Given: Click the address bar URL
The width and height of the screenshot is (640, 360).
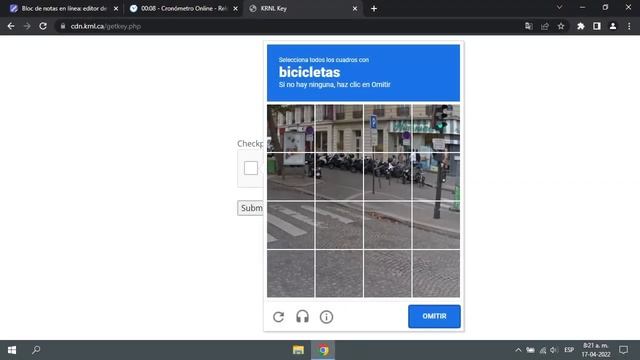Looking at the screenshot, I should click(106, 26).
